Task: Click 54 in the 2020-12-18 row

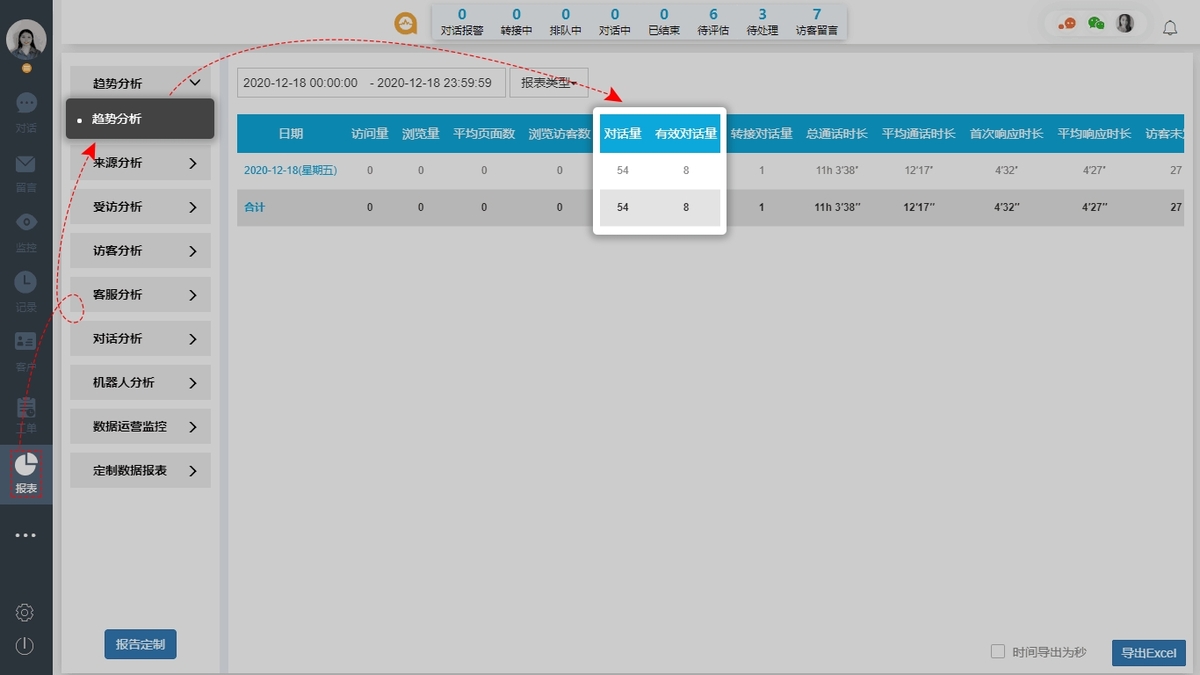Action: click(623, 171)
